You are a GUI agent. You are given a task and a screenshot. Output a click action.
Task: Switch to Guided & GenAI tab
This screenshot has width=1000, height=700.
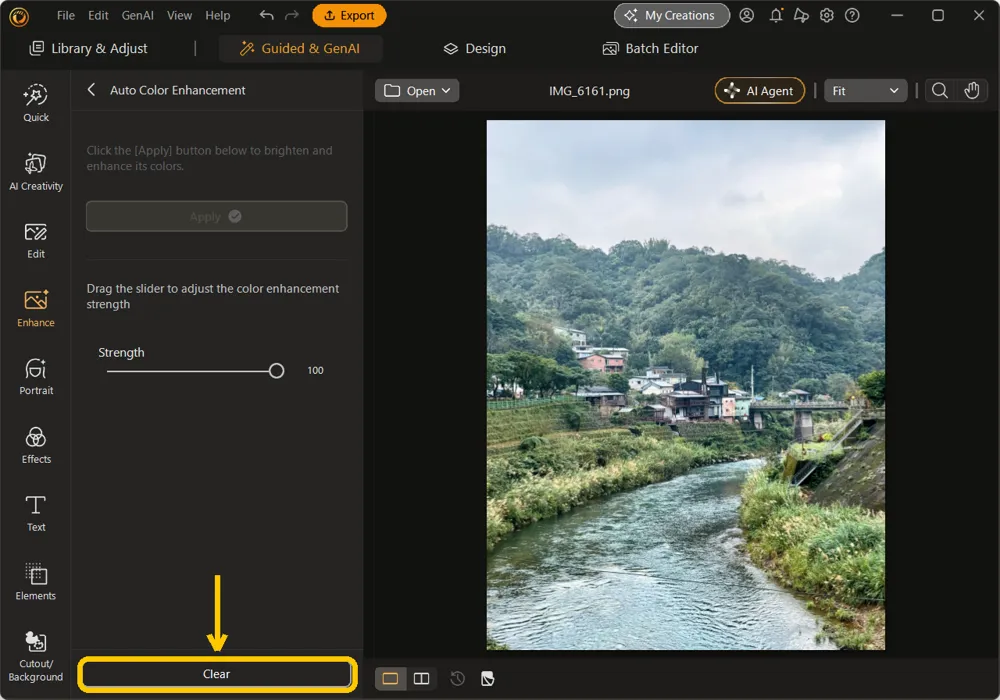click(300, 48)
